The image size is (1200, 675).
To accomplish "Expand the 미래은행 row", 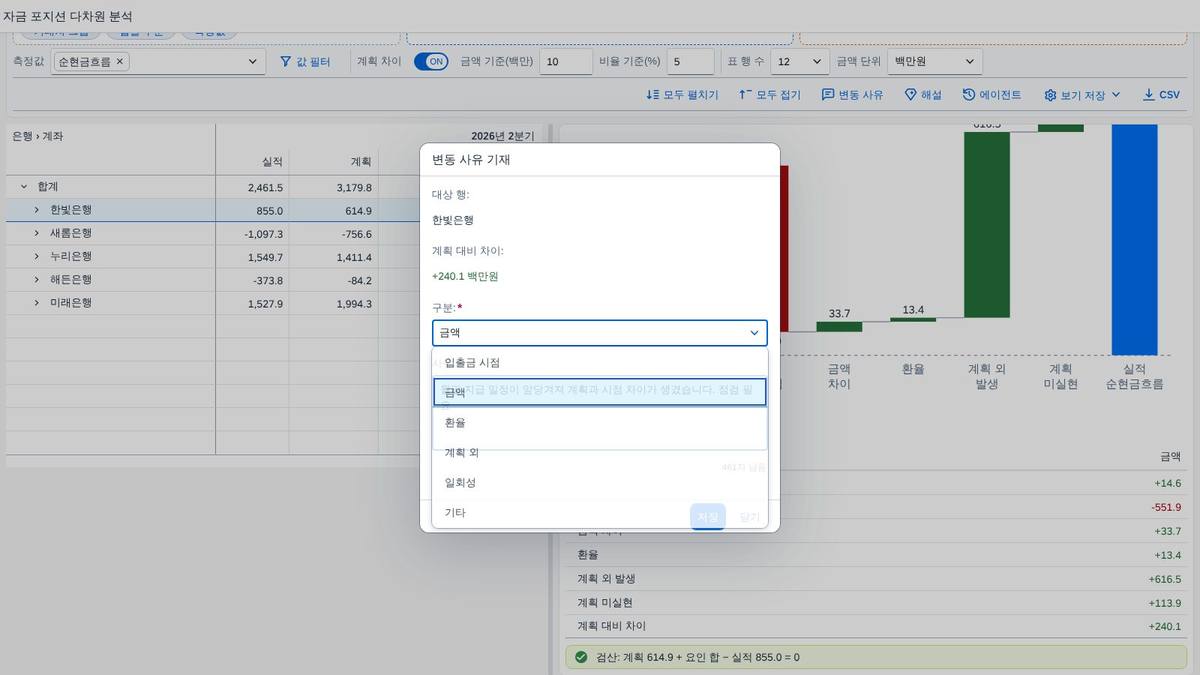I will [x=37, y=303].
